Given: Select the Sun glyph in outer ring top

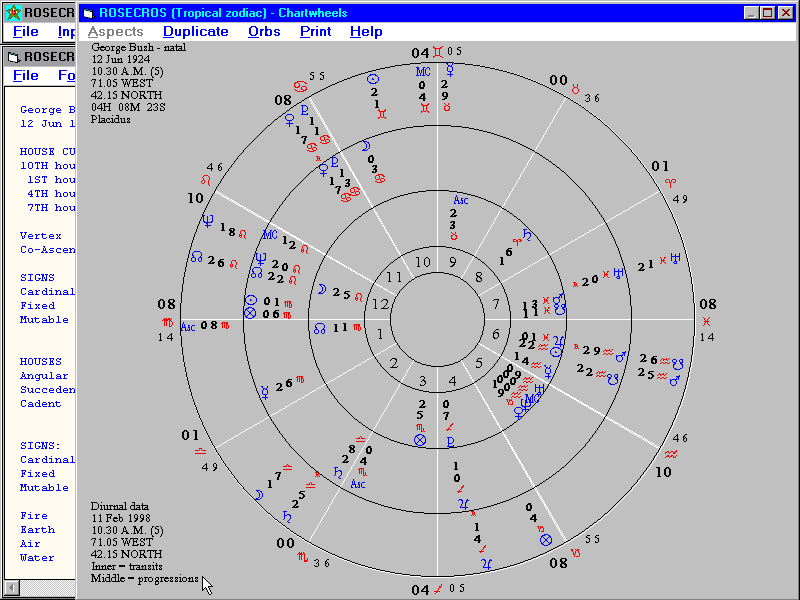Looking at the screenshot, I should 373,77.
